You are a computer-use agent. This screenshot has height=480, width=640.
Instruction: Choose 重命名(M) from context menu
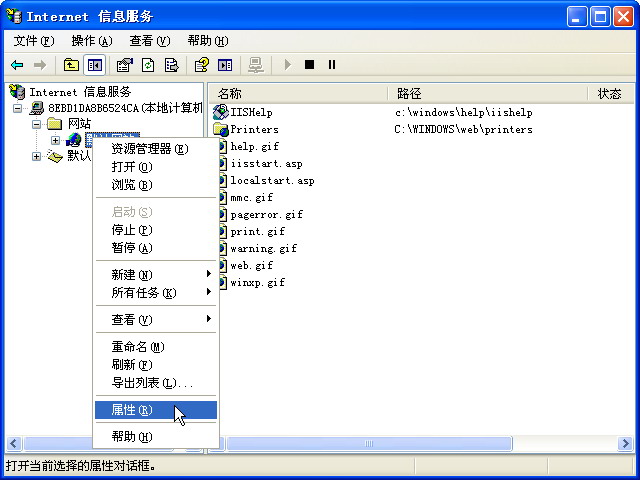[x=156, y=347]
